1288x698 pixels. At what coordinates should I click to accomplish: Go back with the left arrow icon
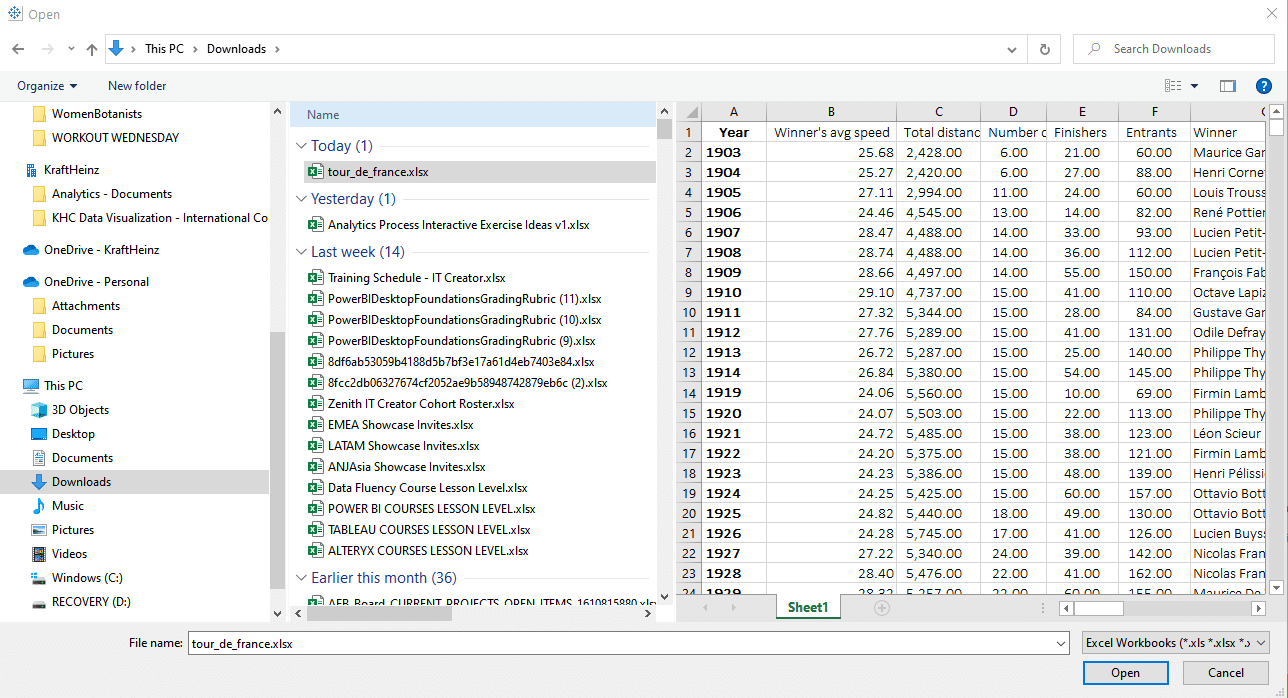(x=17, y=48)
